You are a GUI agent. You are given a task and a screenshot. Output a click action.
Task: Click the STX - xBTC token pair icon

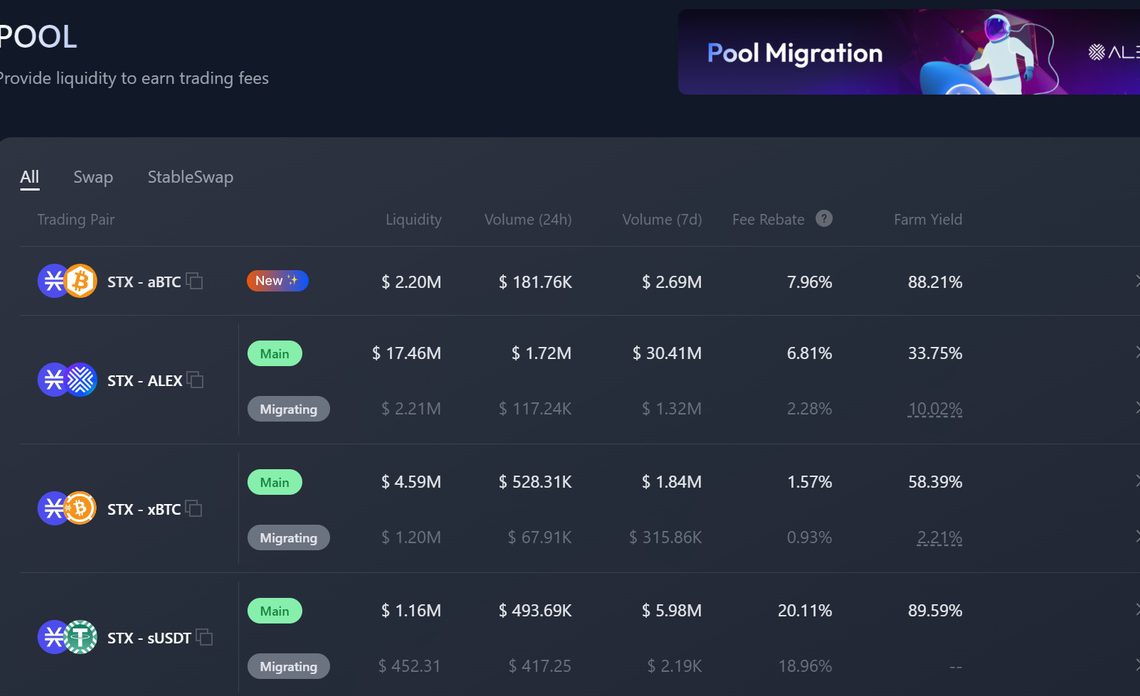[67, 508]
